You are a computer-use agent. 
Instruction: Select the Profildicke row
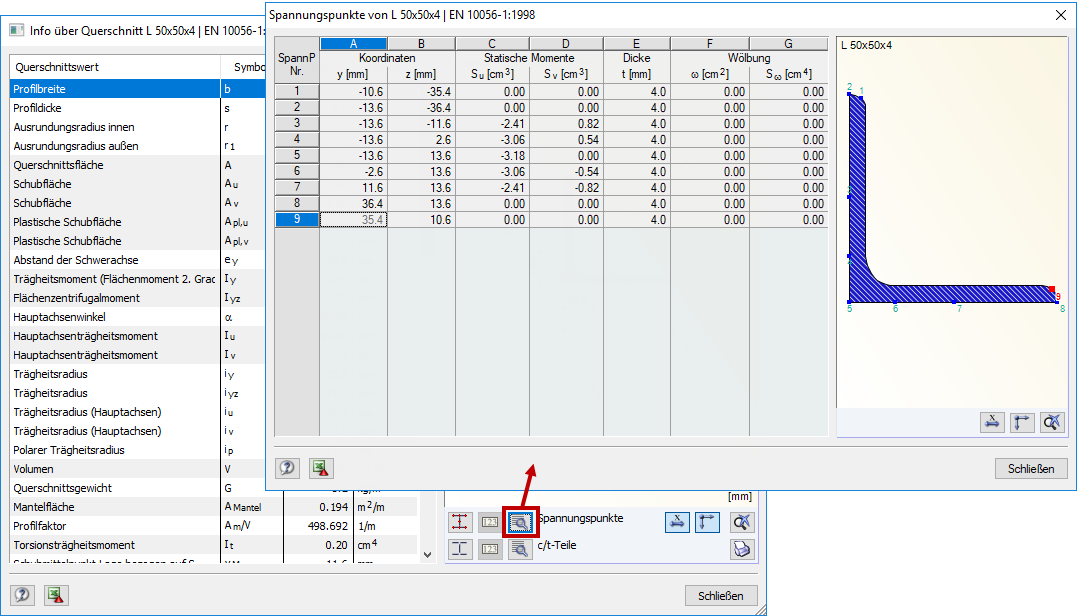point(137,108)
